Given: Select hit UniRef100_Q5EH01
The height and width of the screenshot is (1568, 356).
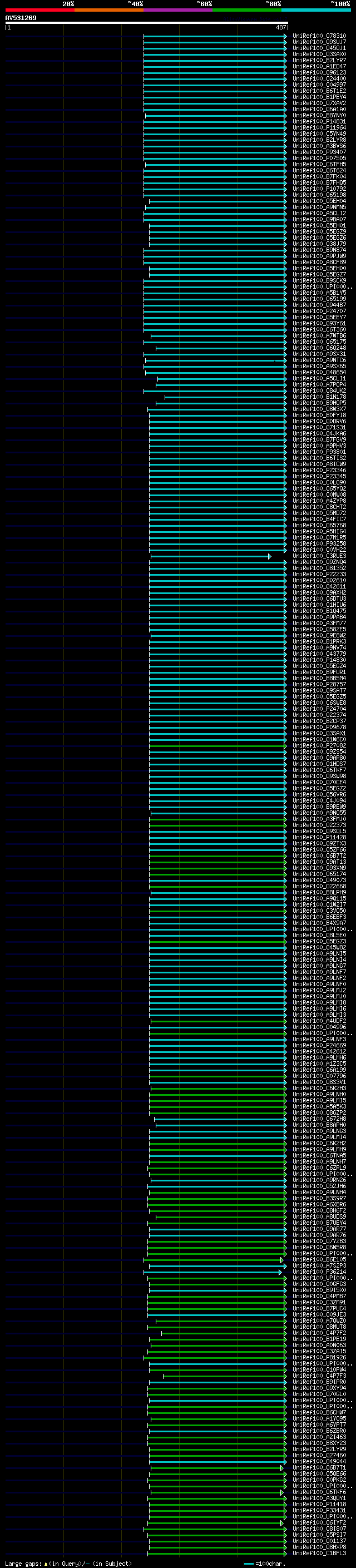Looking at the screenshot, I should click(319, 225).
